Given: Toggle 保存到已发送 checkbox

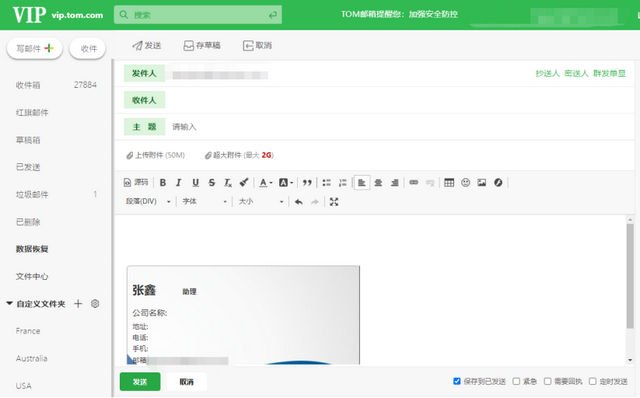Looking at the screenshot, I should point(457,381).
